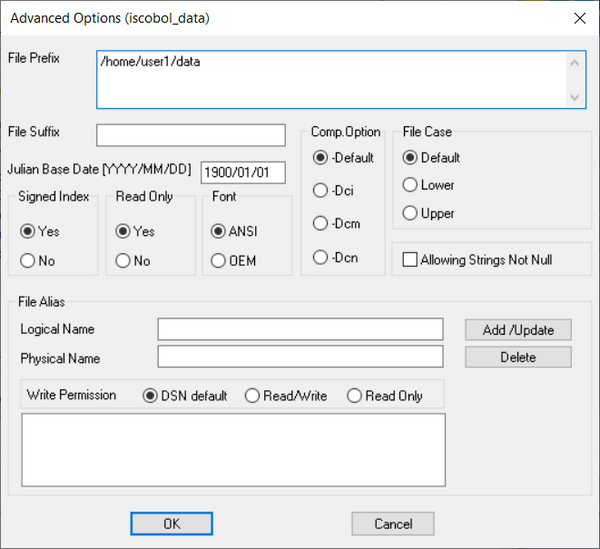
Task: Click the Cancel button
Action: click(x=393, y=524)
